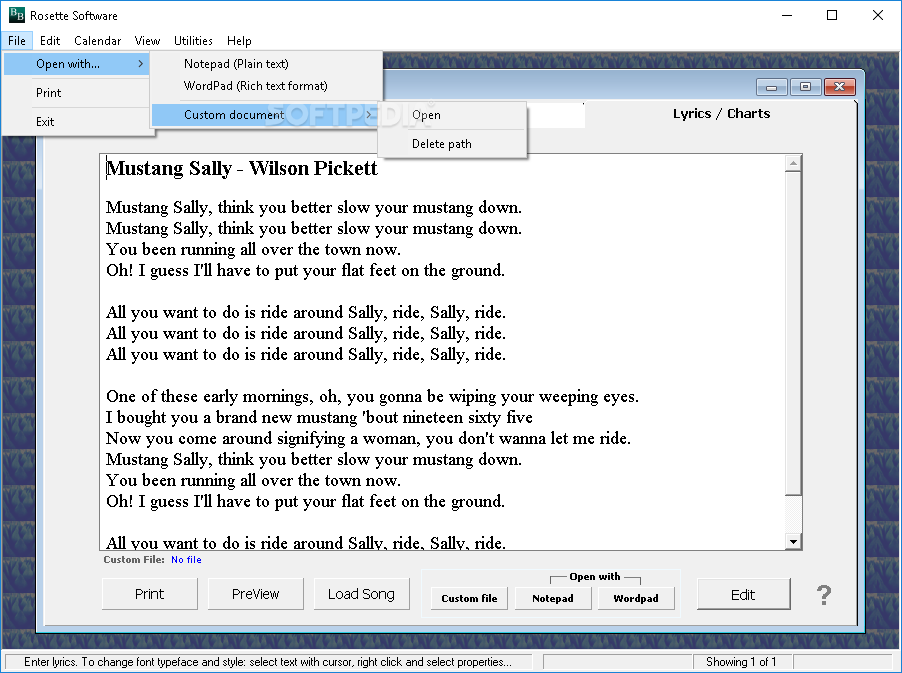Click the Custom file button
902x673 pixels.
pos(469,598)
